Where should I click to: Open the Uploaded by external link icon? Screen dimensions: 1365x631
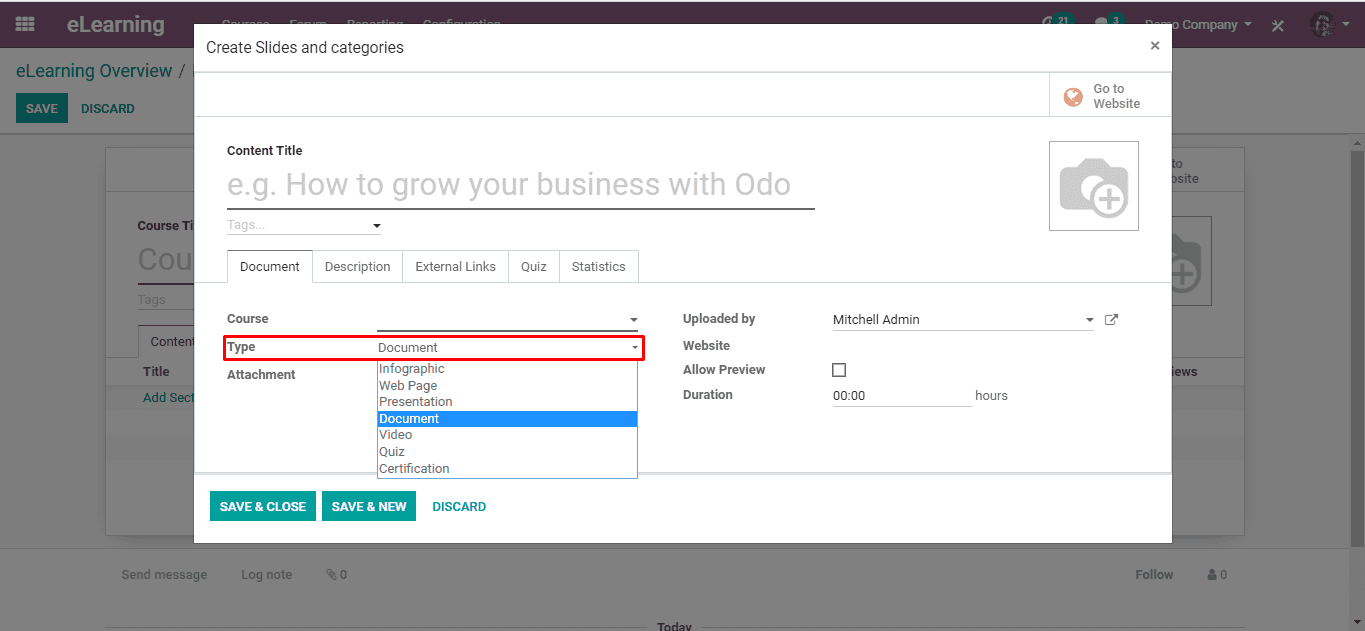coord(1111,320)
